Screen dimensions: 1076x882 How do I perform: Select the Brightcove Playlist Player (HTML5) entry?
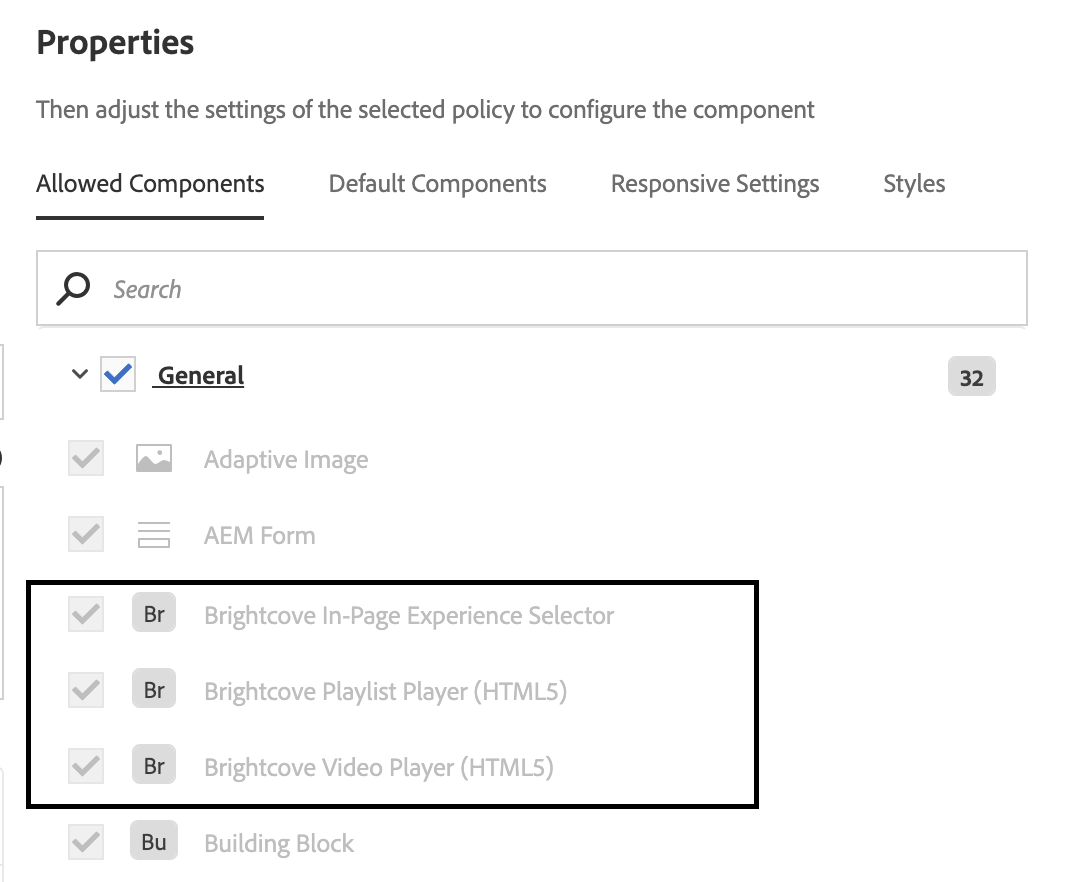[384, 689]
